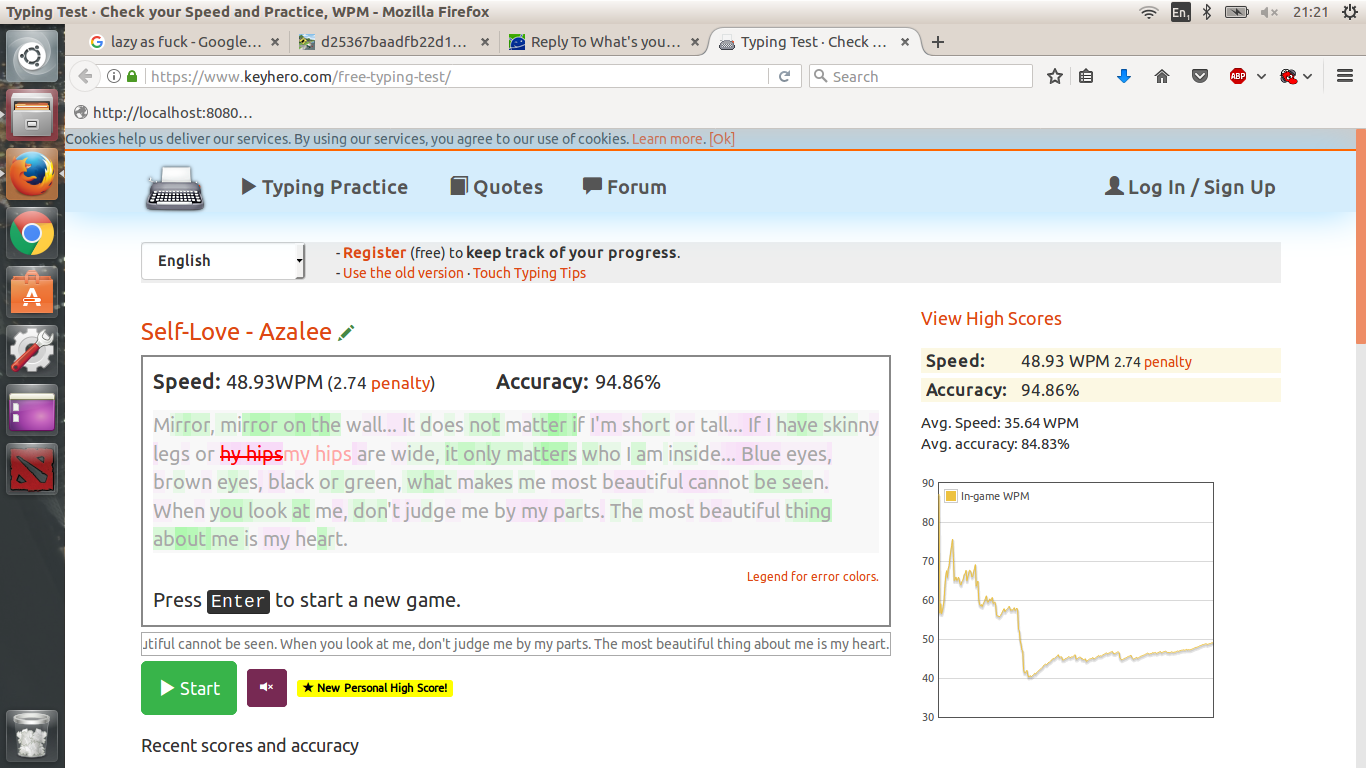Open System Settings gear-wrench icon
The width and height of the screenshot is (1366, 768).
[32, 351]
